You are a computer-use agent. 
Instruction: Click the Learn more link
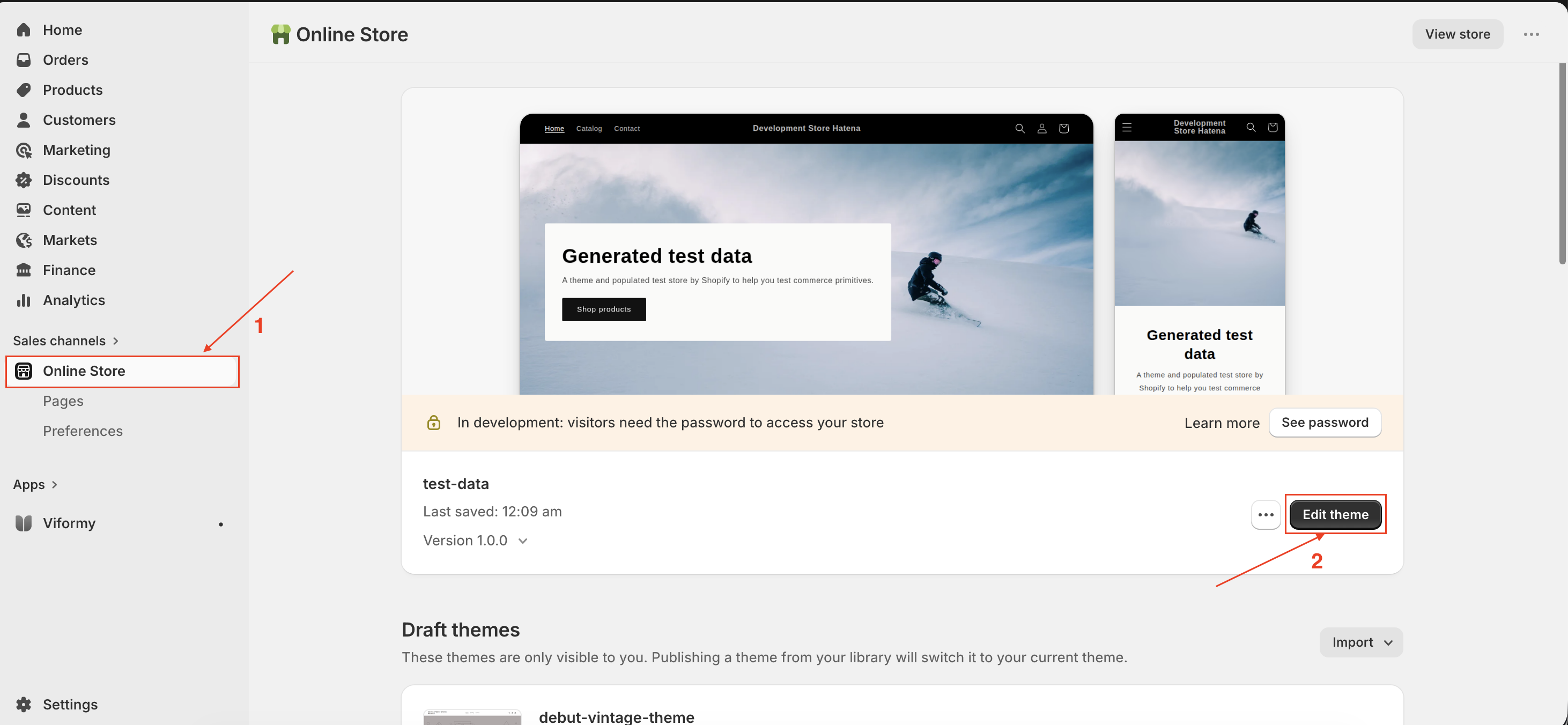1222,423
